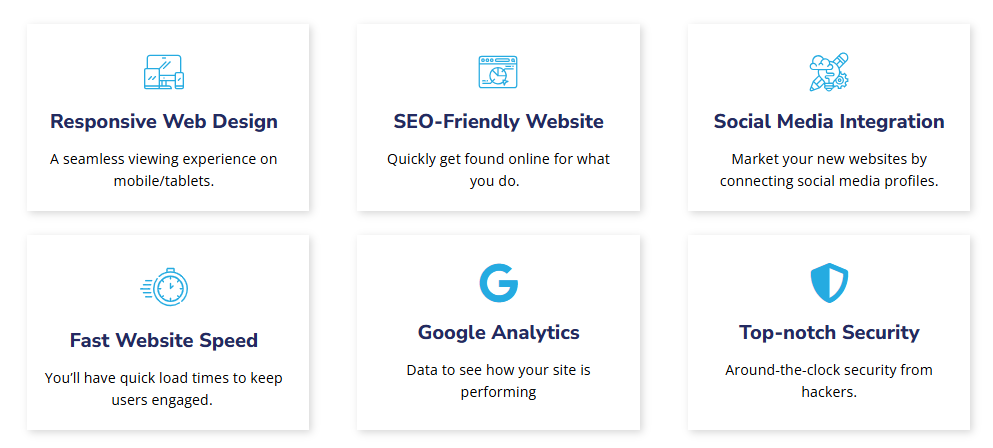Select the Social Media Integration heading

(x=829, y=121)
